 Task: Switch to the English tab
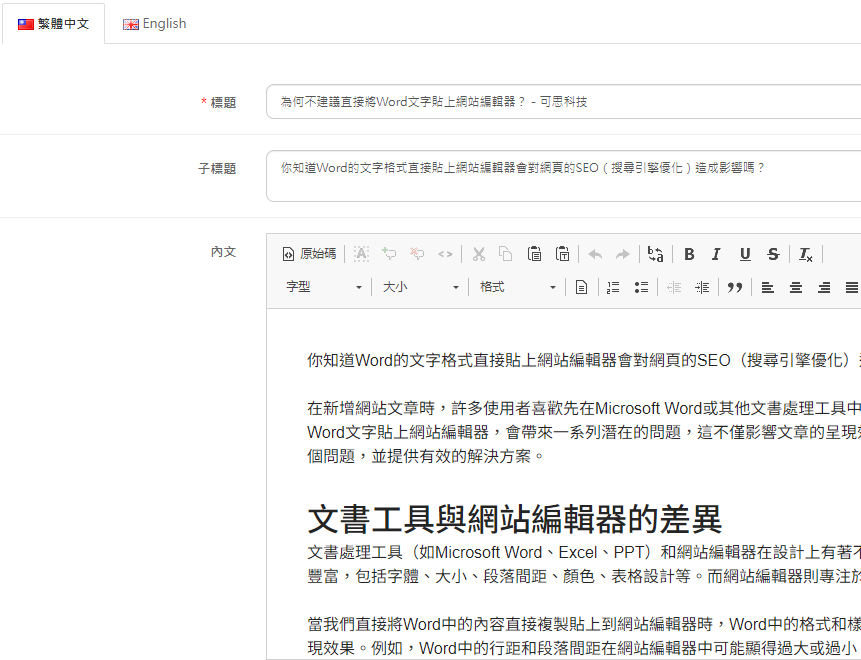click(154, 23)
